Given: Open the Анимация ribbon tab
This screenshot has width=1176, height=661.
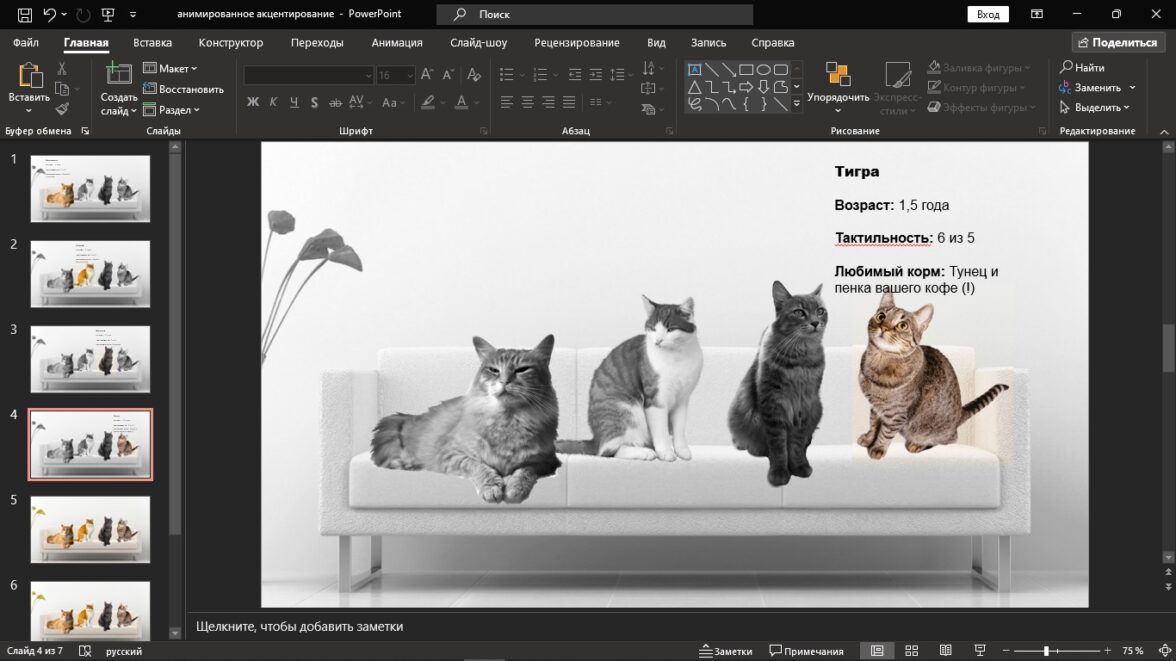Looking at the screenshot, I should [396, 43].
